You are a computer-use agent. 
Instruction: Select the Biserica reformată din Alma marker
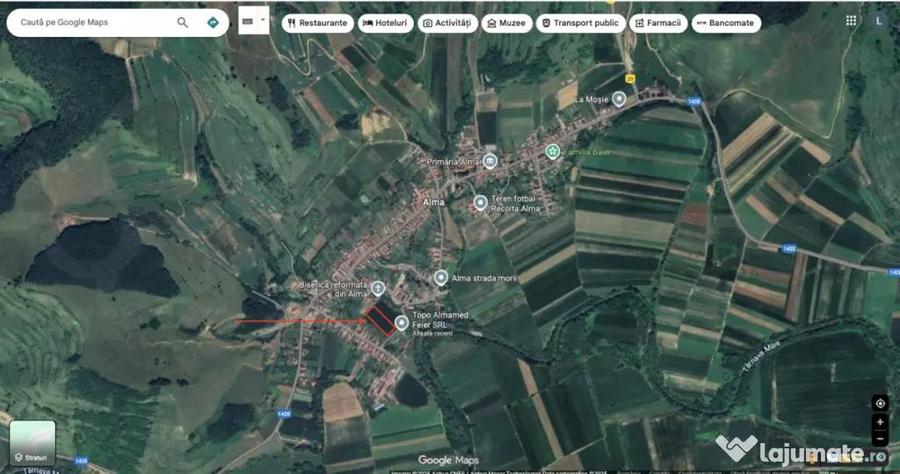(378, 287)
